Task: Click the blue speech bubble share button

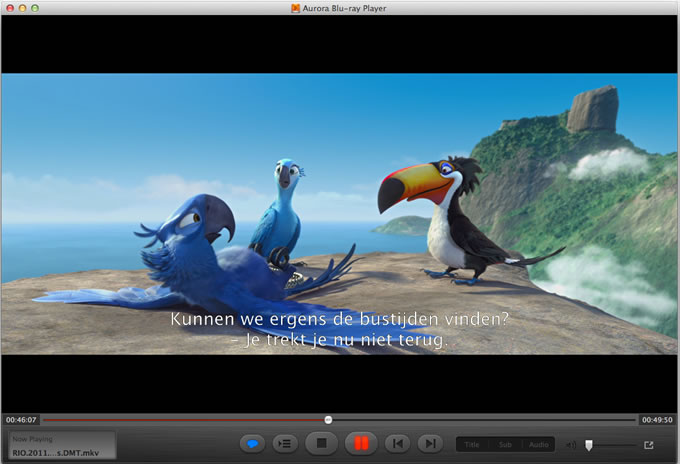Action: point(252,444)
